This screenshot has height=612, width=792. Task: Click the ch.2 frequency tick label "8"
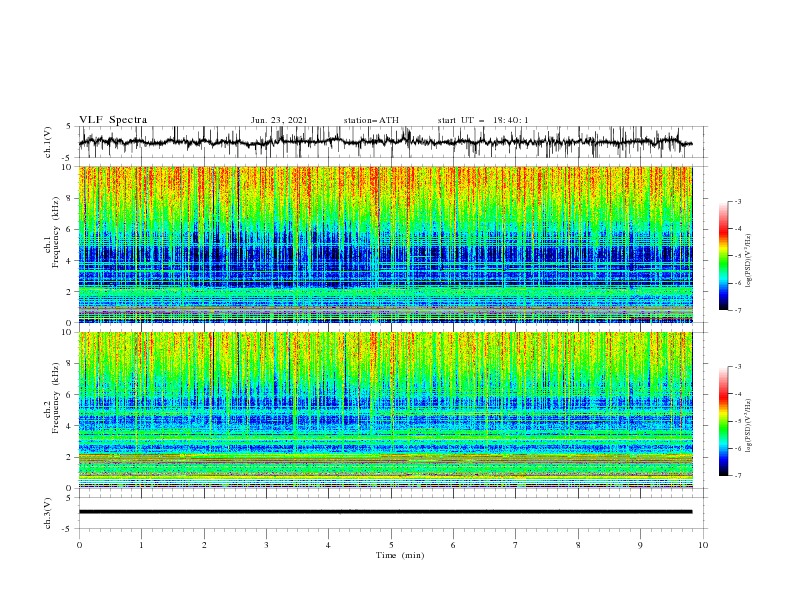[x=70, y=364]
